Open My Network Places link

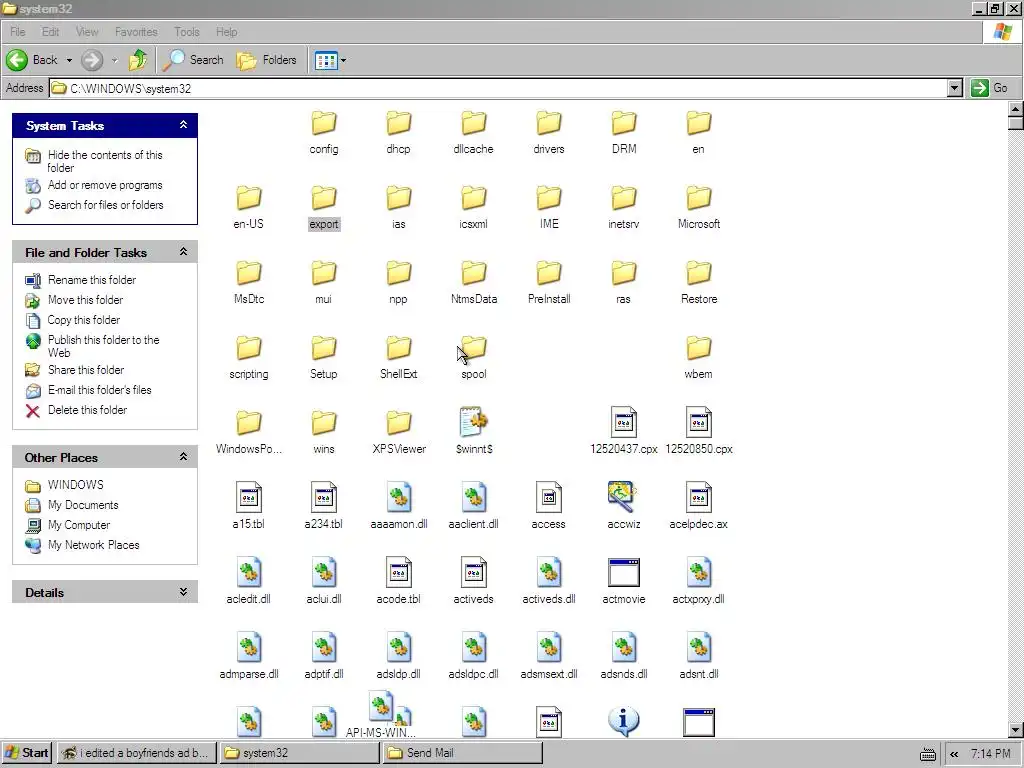pos(93,545)
